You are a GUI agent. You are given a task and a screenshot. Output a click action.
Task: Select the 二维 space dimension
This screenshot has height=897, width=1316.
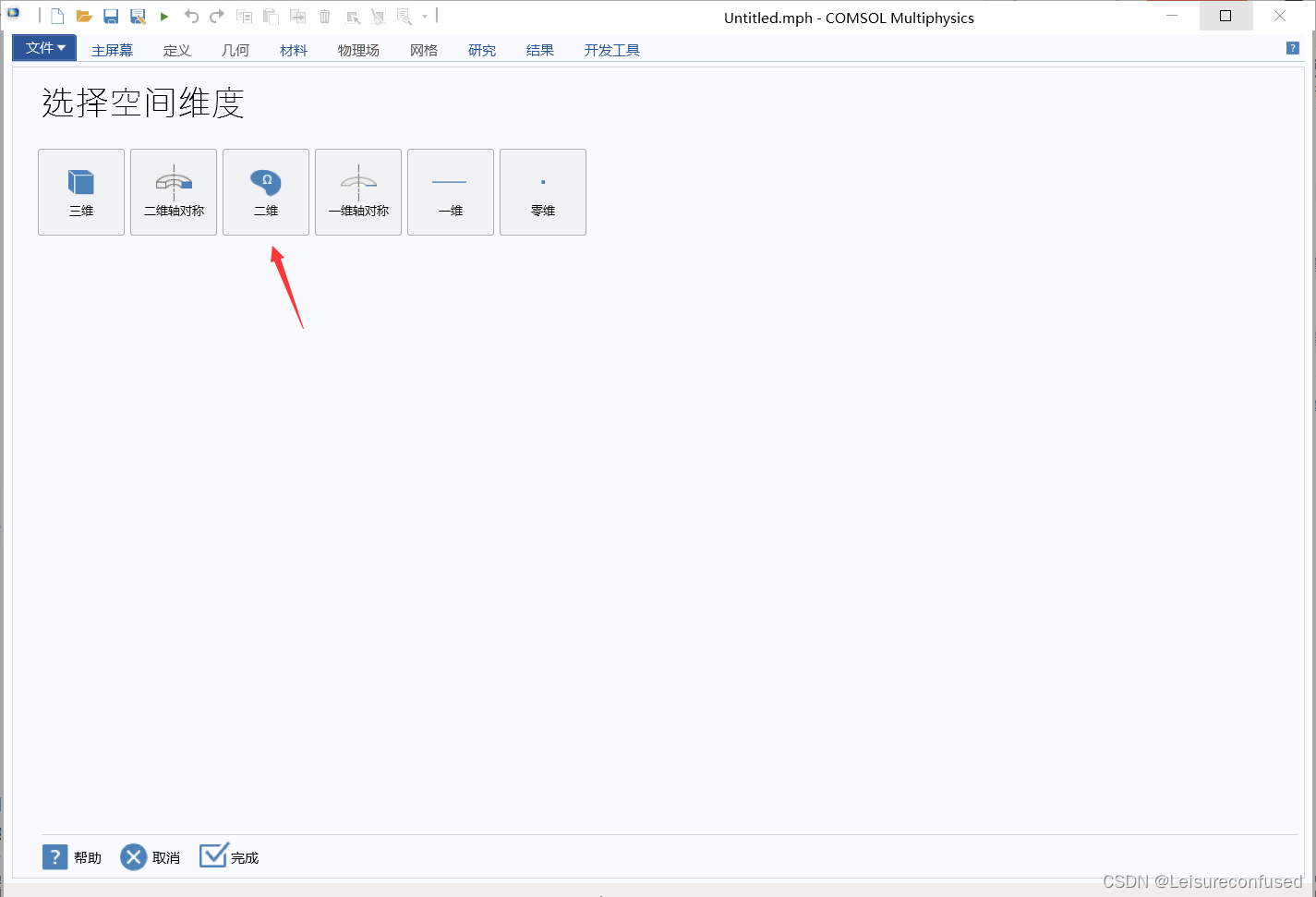(266, 192)
